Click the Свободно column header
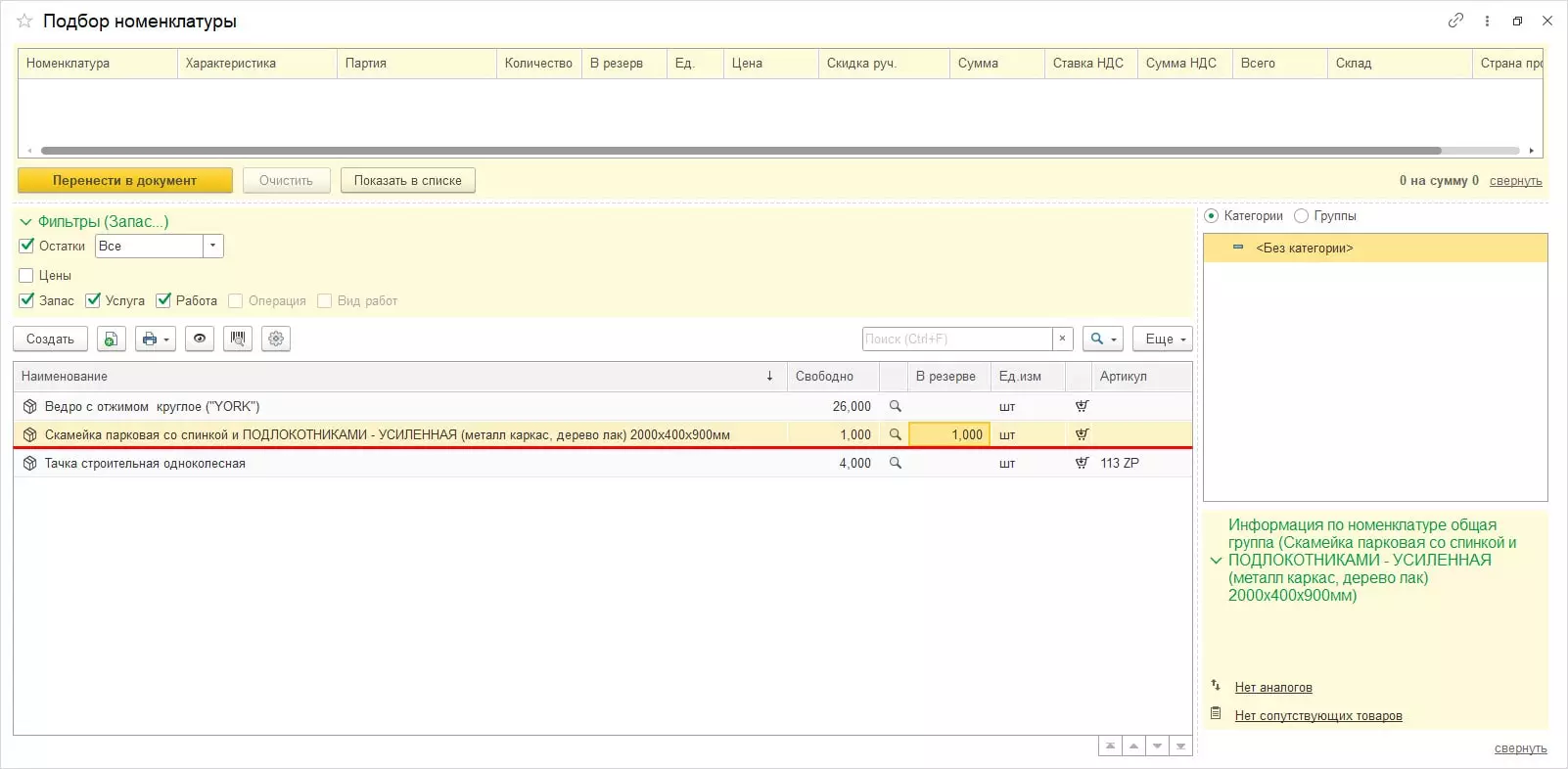Viewport: 1568px width, 769px height. pos(833,377)
